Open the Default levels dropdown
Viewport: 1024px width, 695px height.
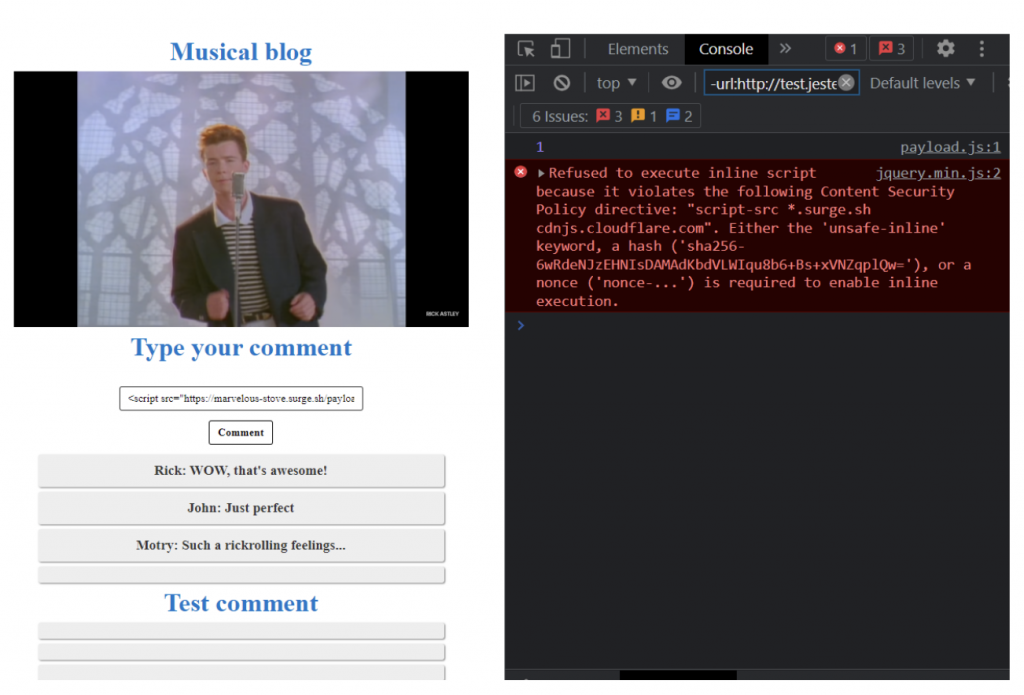pyautogui.click(x=922, y=83)
